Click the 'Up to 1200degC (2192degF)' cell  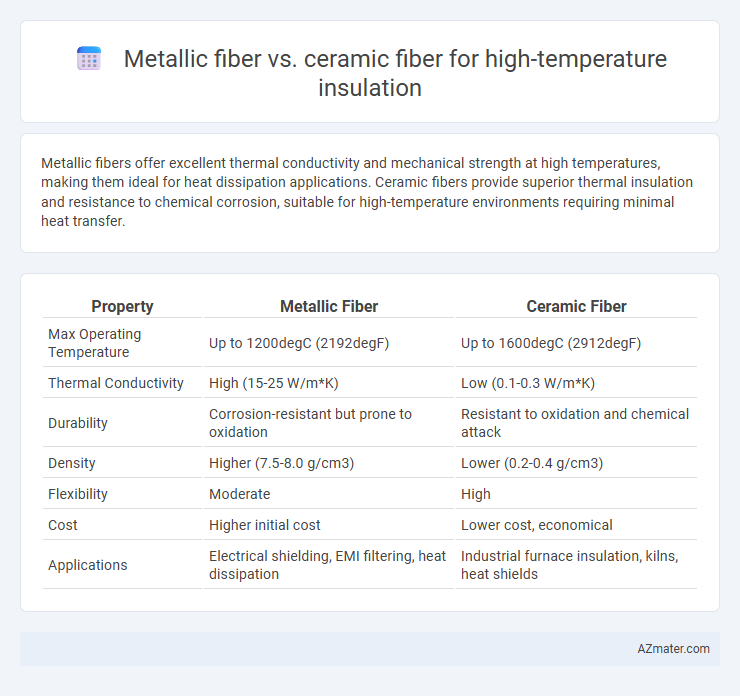point(329,343)
